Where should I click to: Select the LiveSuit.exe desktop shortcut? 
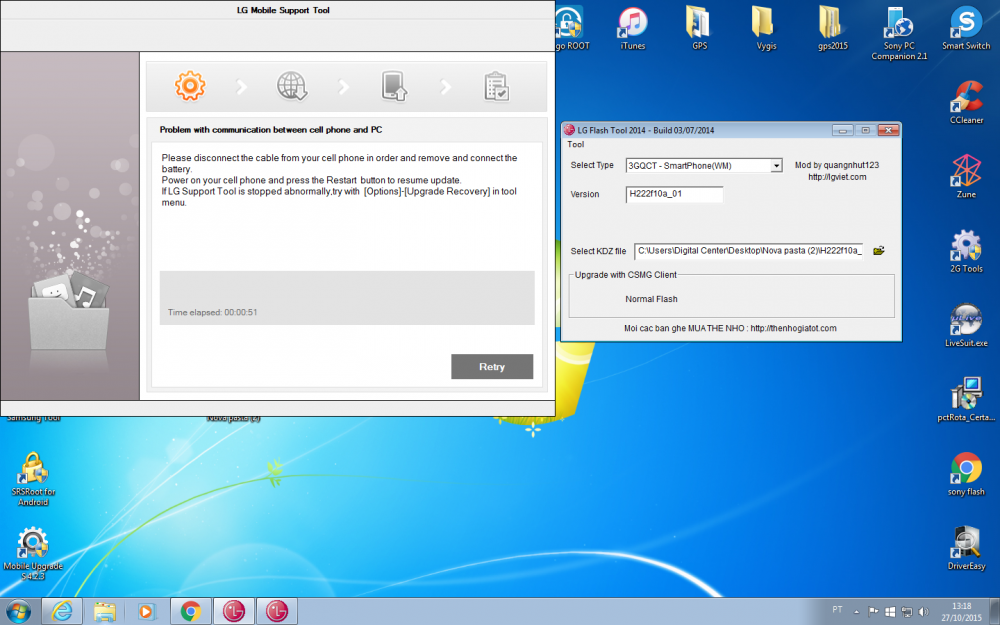(966, 325)
